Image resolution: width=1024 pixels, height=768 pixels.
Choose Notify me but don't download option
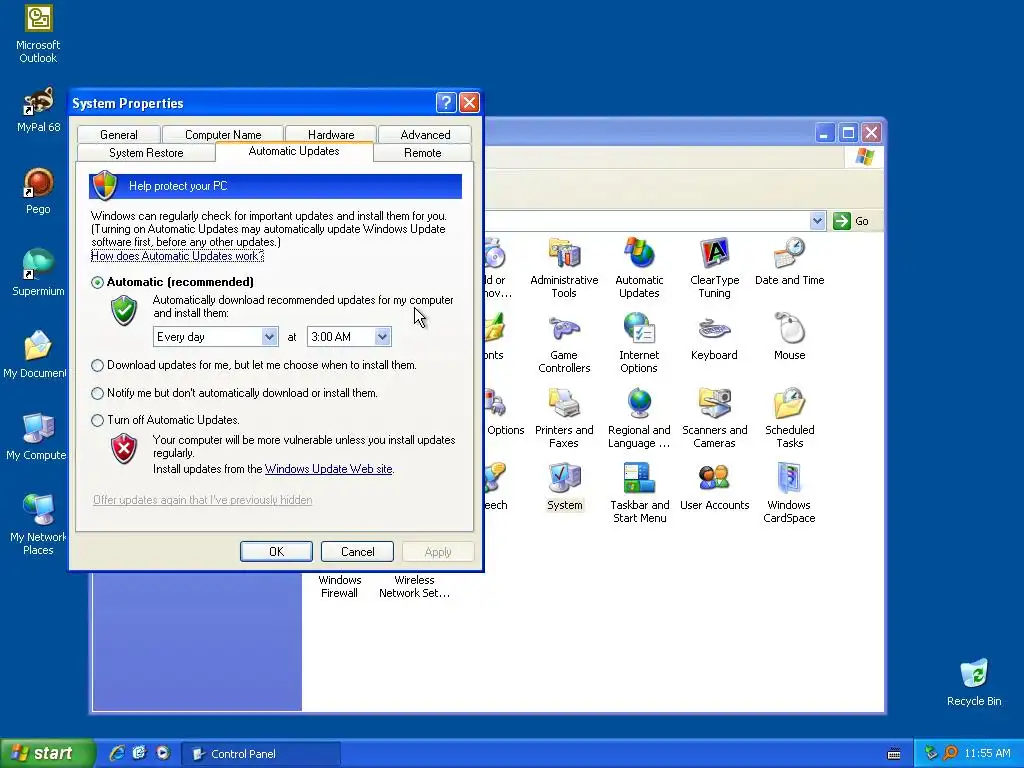(97, 393)
